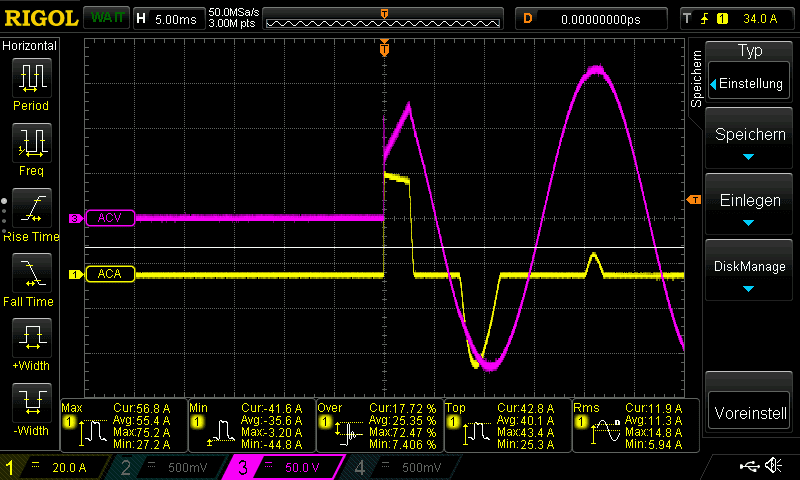The height and width of the screenshot is (480, 800).
Task: Click the WAIT trigger status indicator
Action: coord(107,18)
